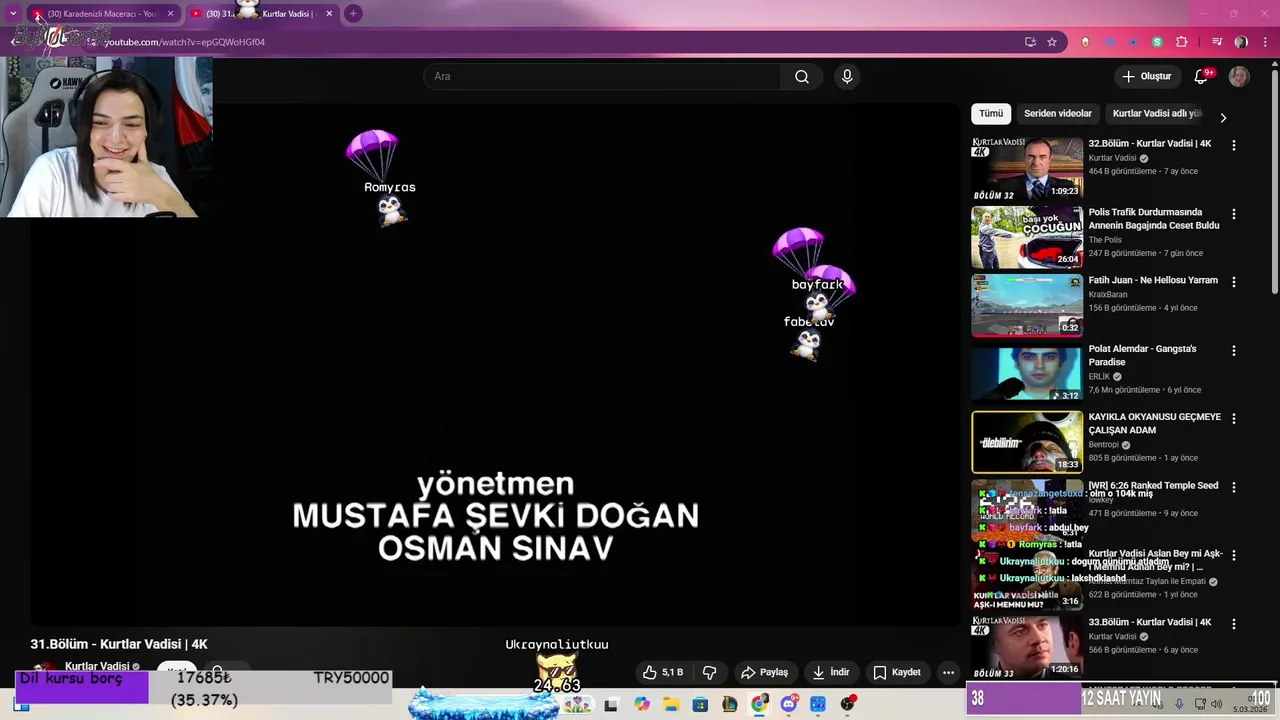This screenshot has height=720, width=1280.
Task: Start voice search with the microphone icon
Action: pos(847,77)
